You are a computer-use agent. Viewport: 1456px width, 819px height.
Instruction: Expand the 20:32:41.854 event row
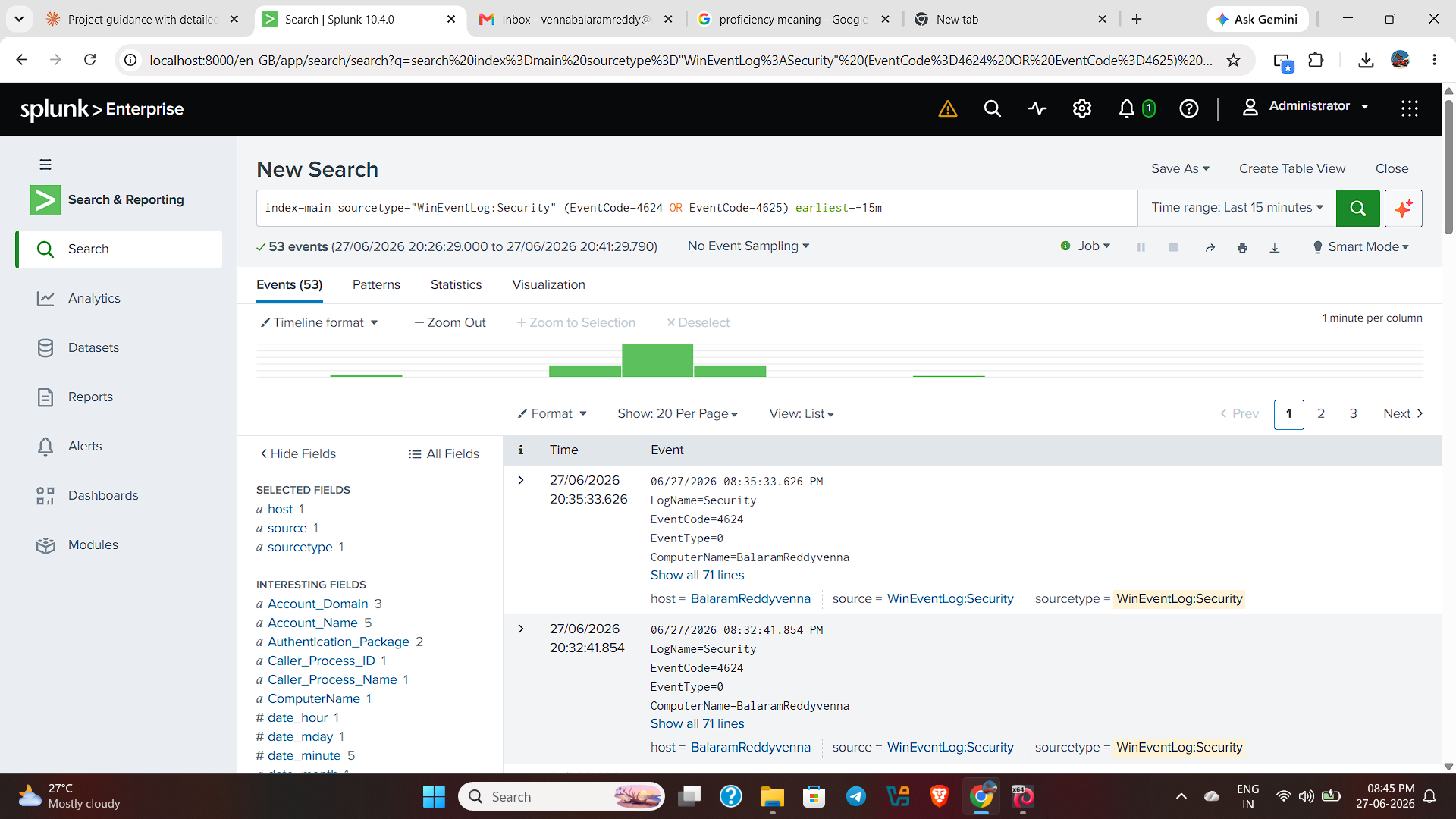click(x=521, y=629)
